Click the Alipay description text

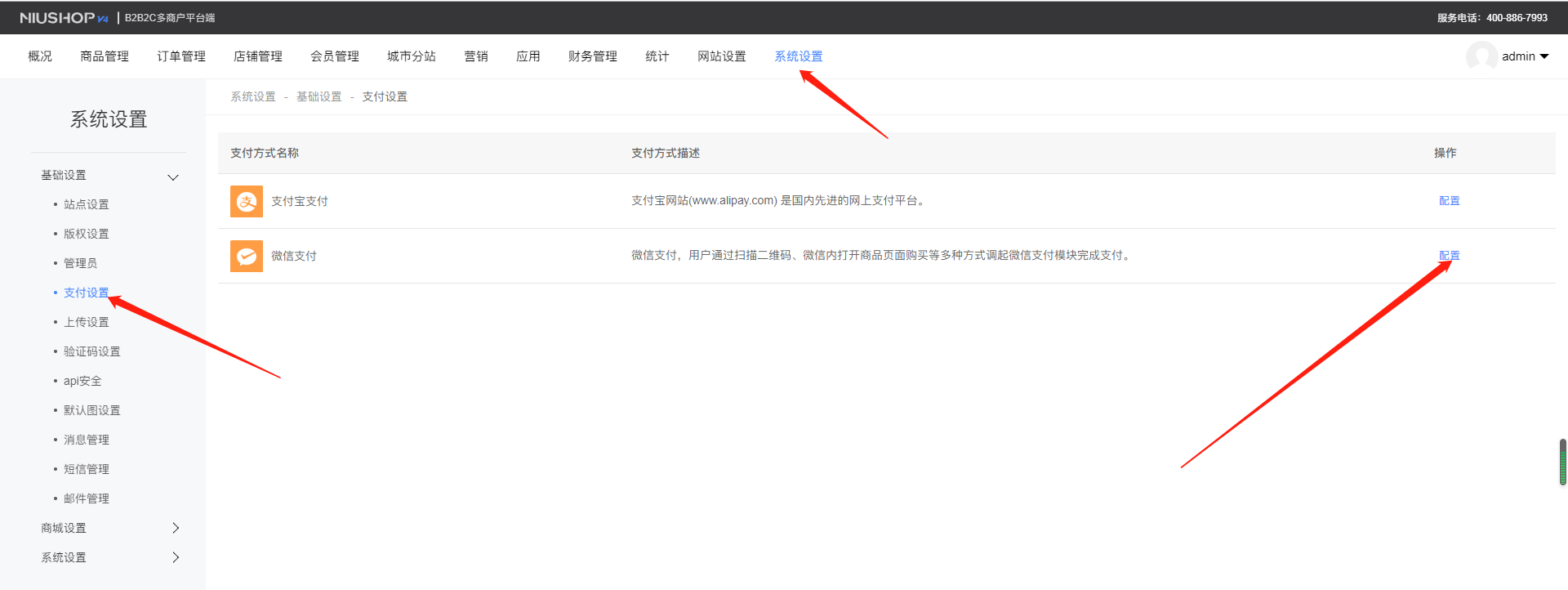(x=780, y=201)
